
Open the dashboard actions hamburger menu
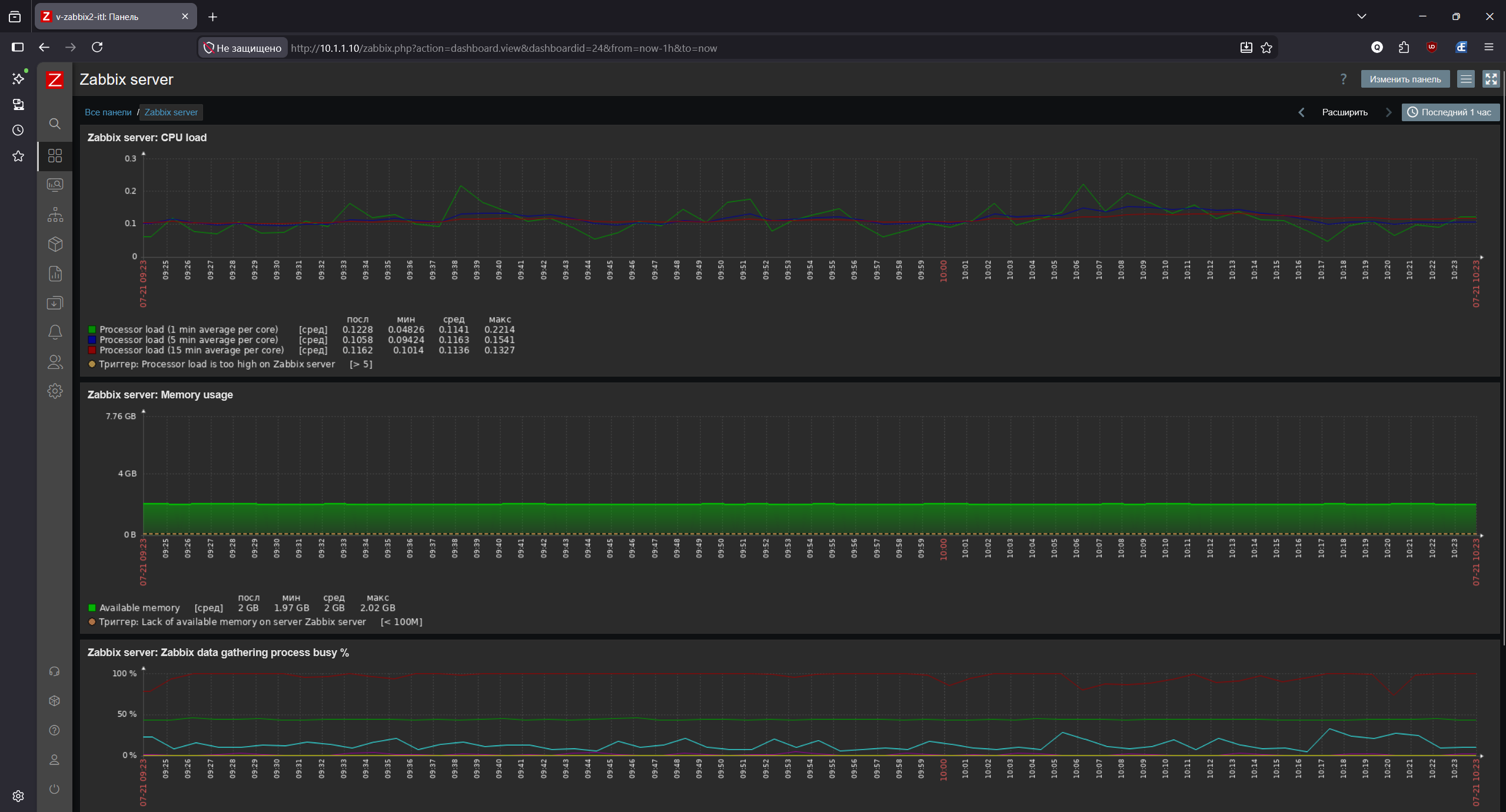pos(1466,79)
